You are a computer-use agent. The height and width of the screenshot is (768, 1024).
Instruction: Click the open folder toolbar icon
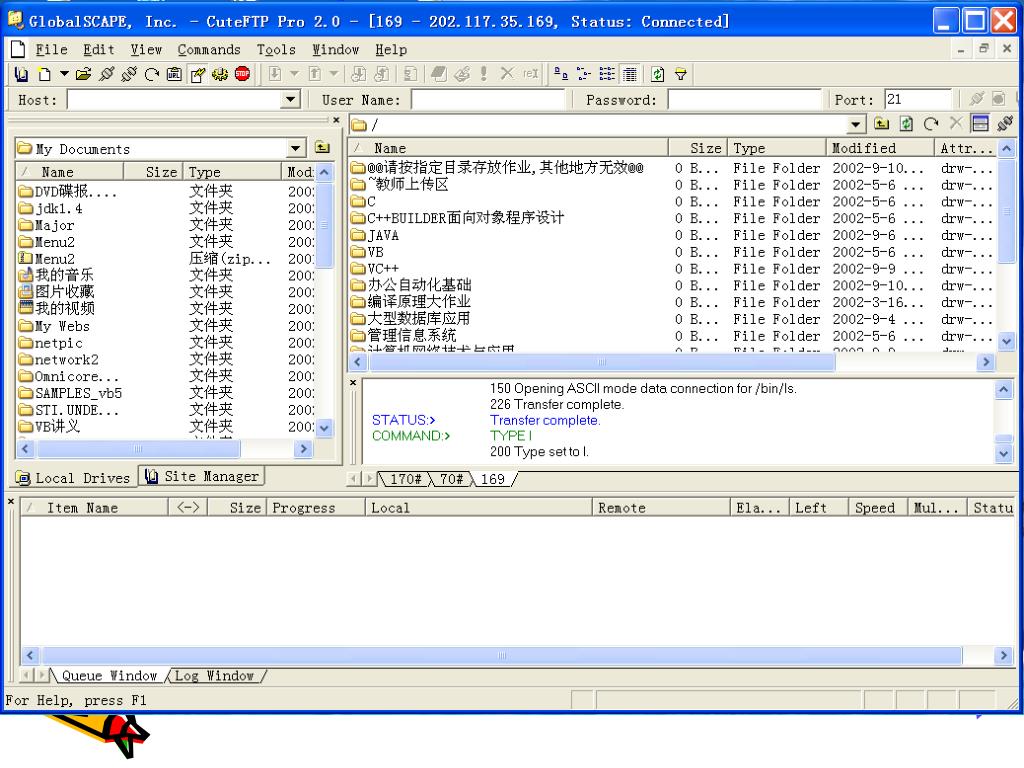tap(84, 74)
